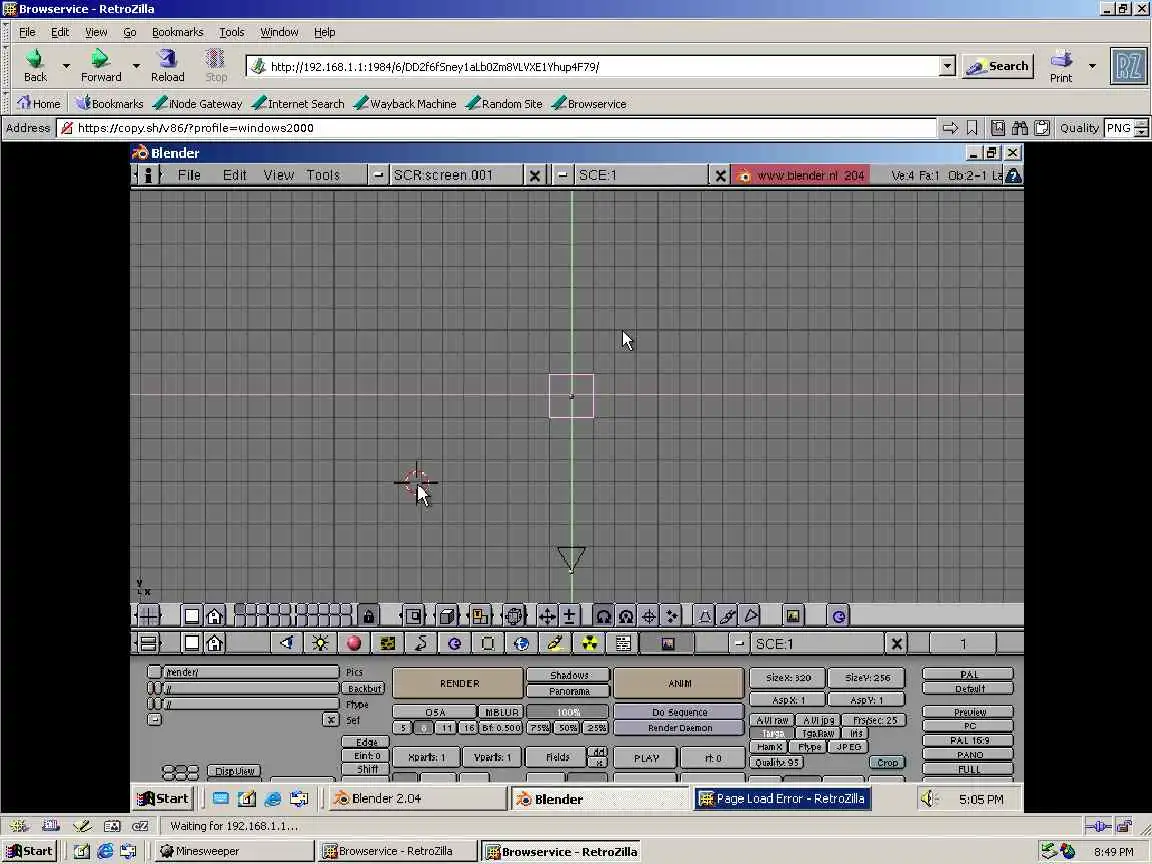Open the Edit buttons square icon

click(x=488, y=644)
